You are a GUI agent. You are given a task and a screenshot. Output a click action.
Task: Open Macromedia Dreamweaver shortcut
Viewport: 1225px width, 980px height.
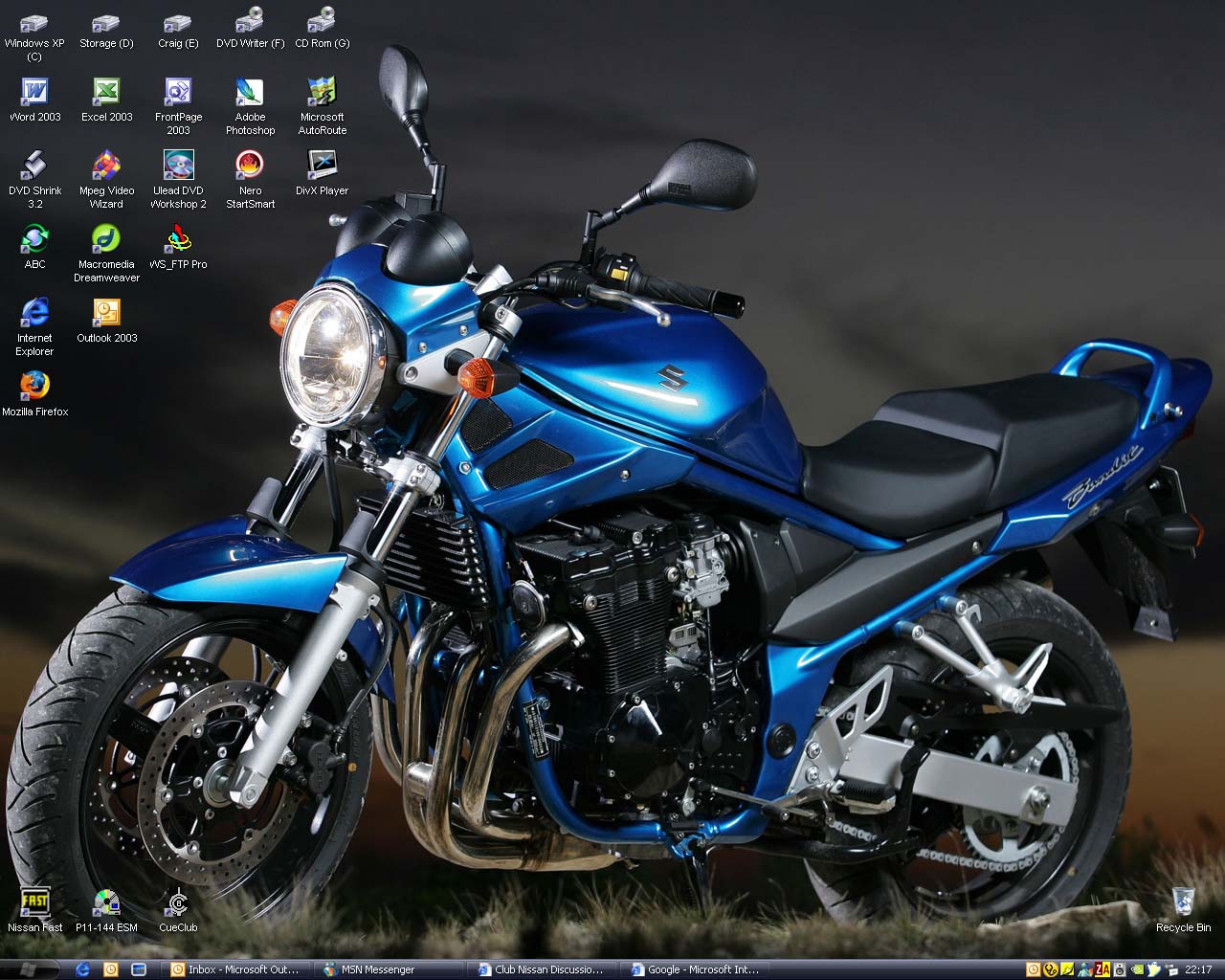(106, 254)
